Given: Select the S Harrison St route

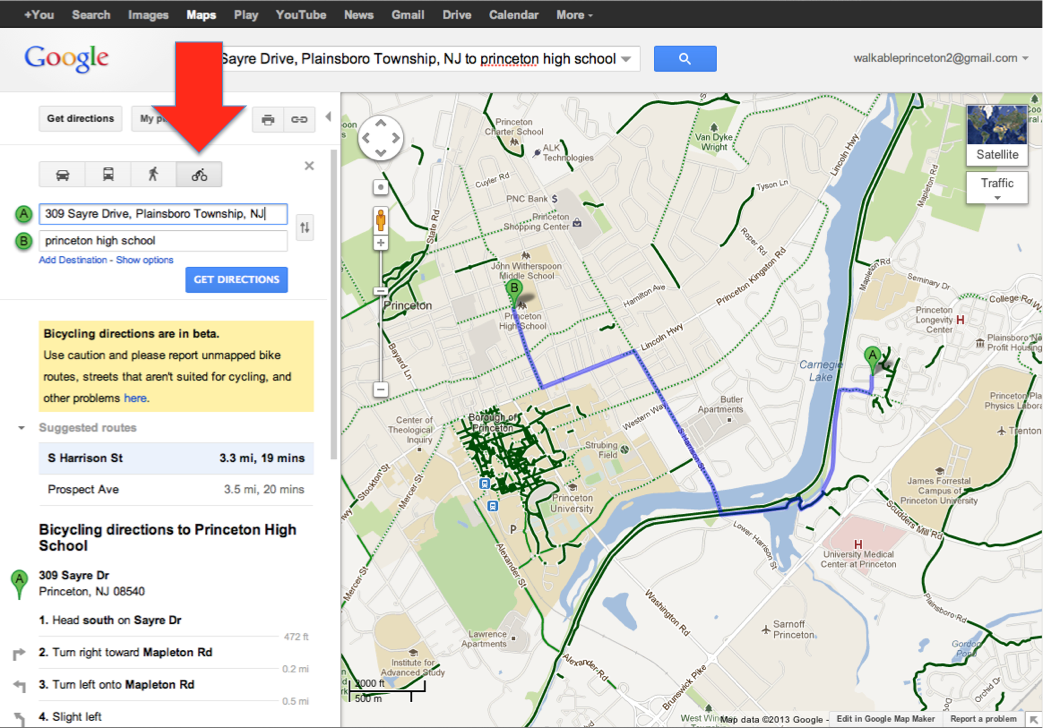Looking at the screenshot, I should tap(175, 458).
